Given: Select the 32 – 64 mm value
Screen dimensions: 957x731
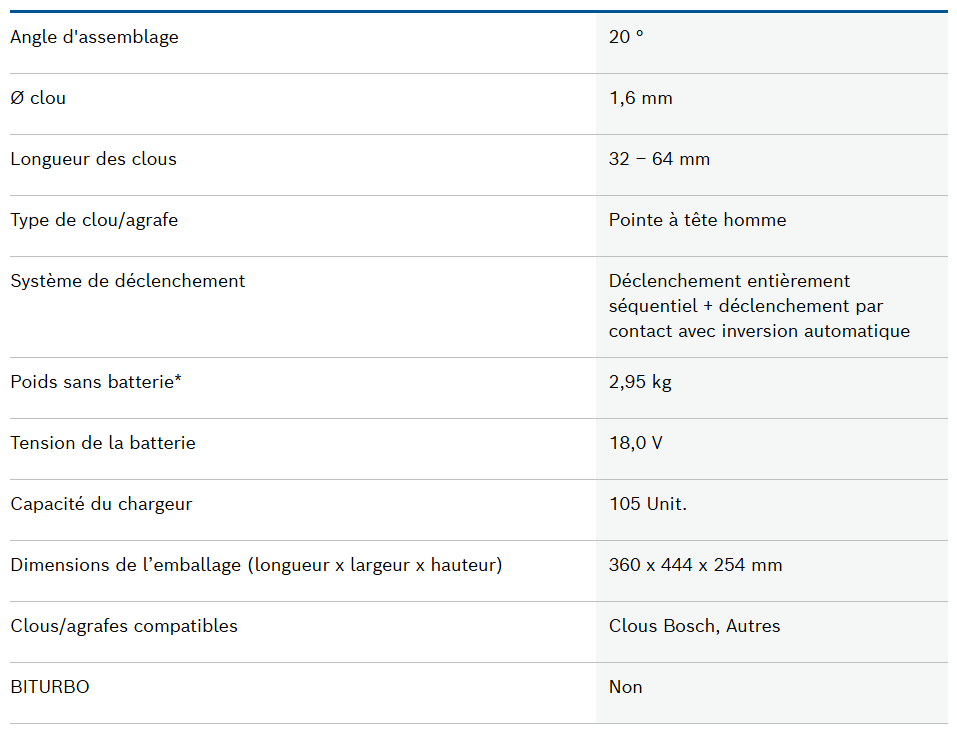Looking at the screenshot, I should tap(659, 160).
